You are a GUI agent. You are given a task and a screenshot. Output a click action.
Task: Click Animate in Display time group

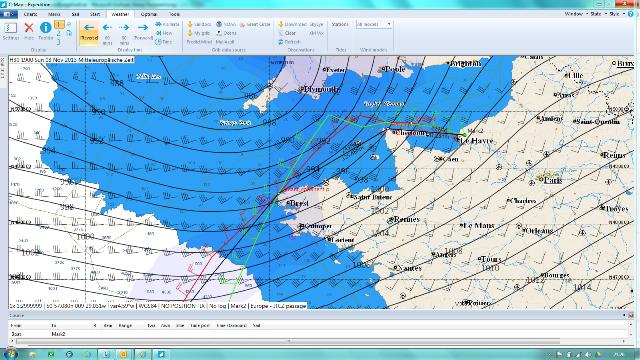click(x=167, y=24)
